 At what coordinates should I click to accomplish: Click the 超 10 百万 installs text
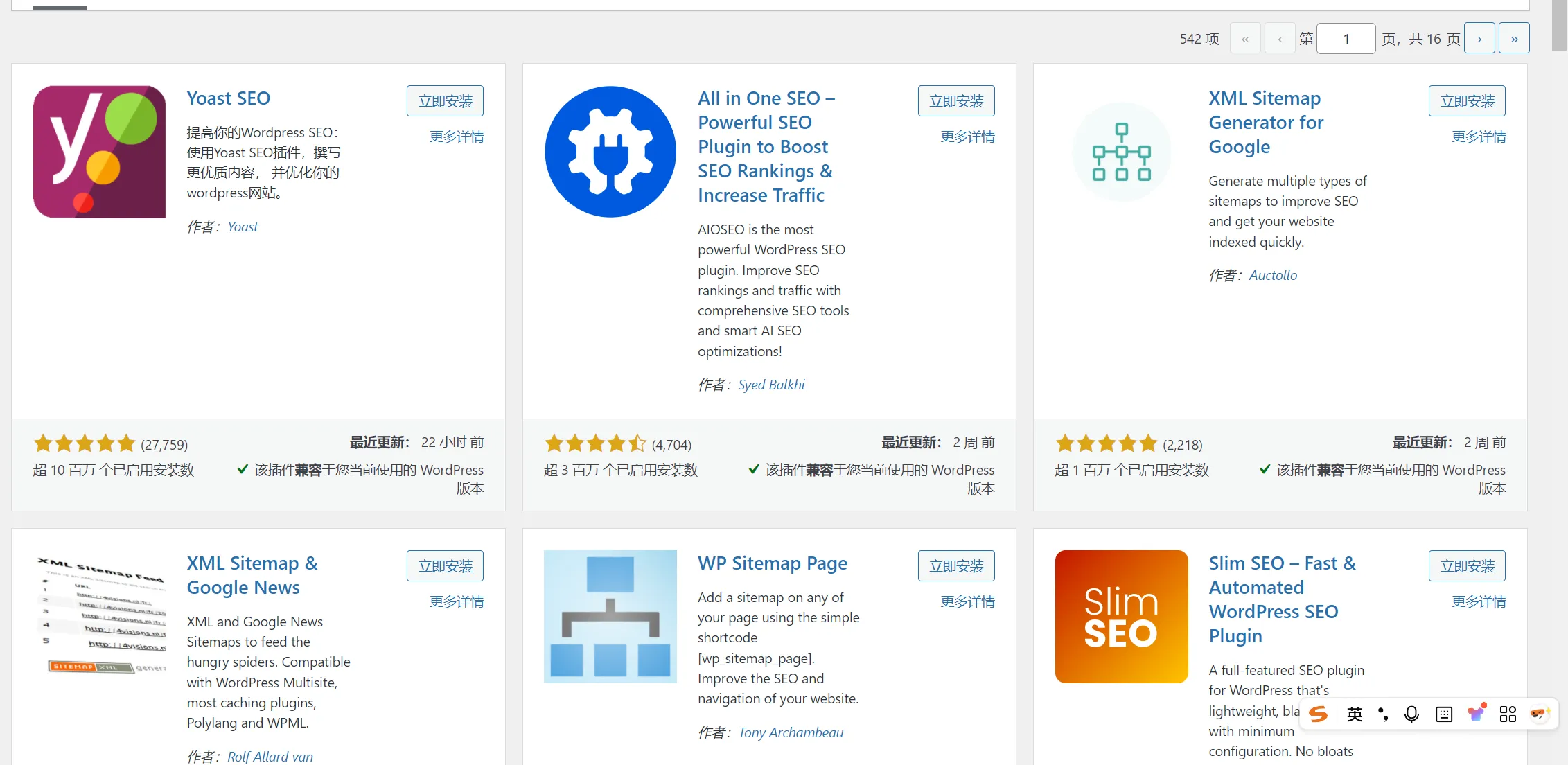pyautogui.click(x=114, y=470)
